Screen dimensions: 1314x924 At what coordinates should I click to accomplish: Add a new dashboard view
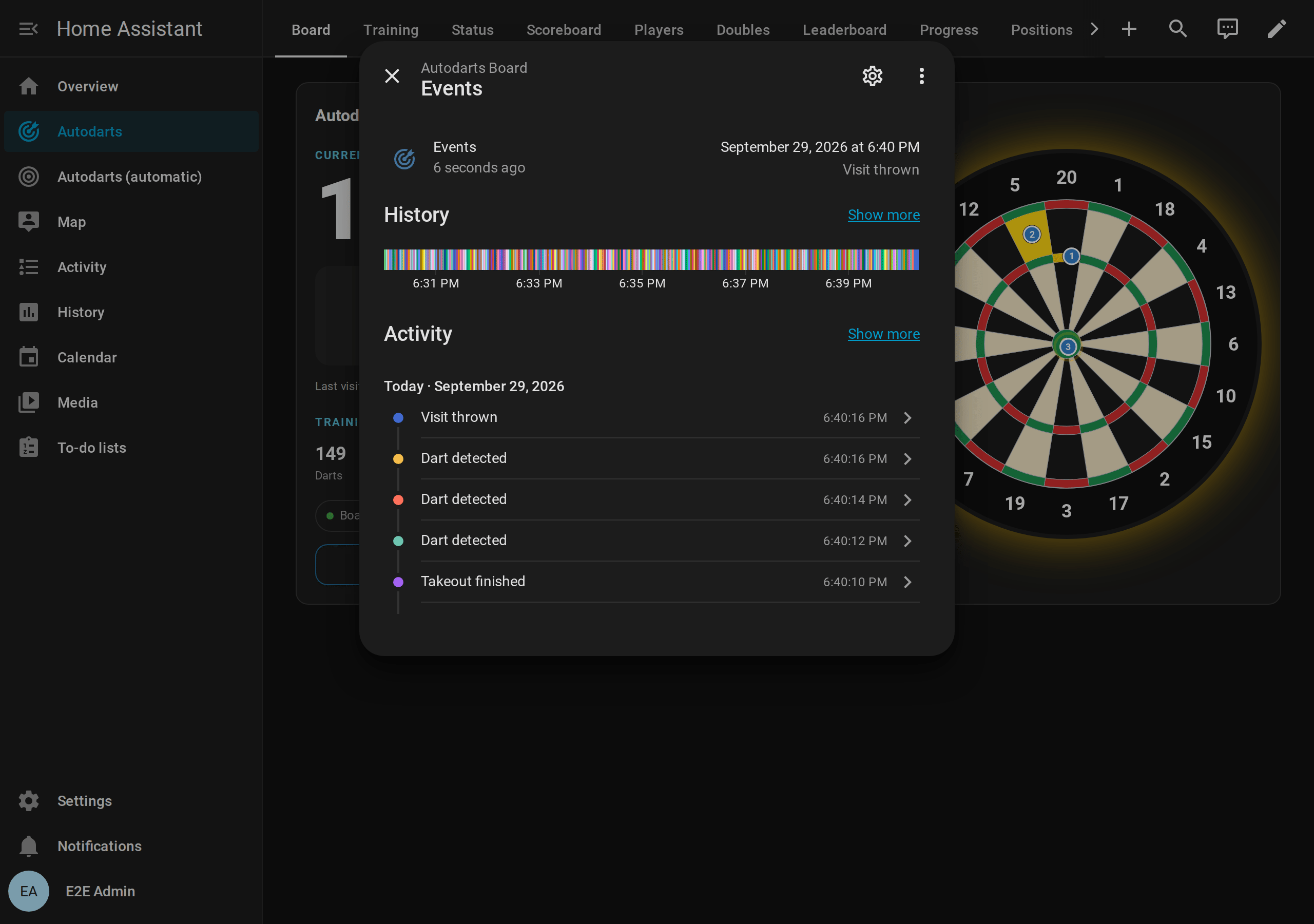[x=1129, y=29]
